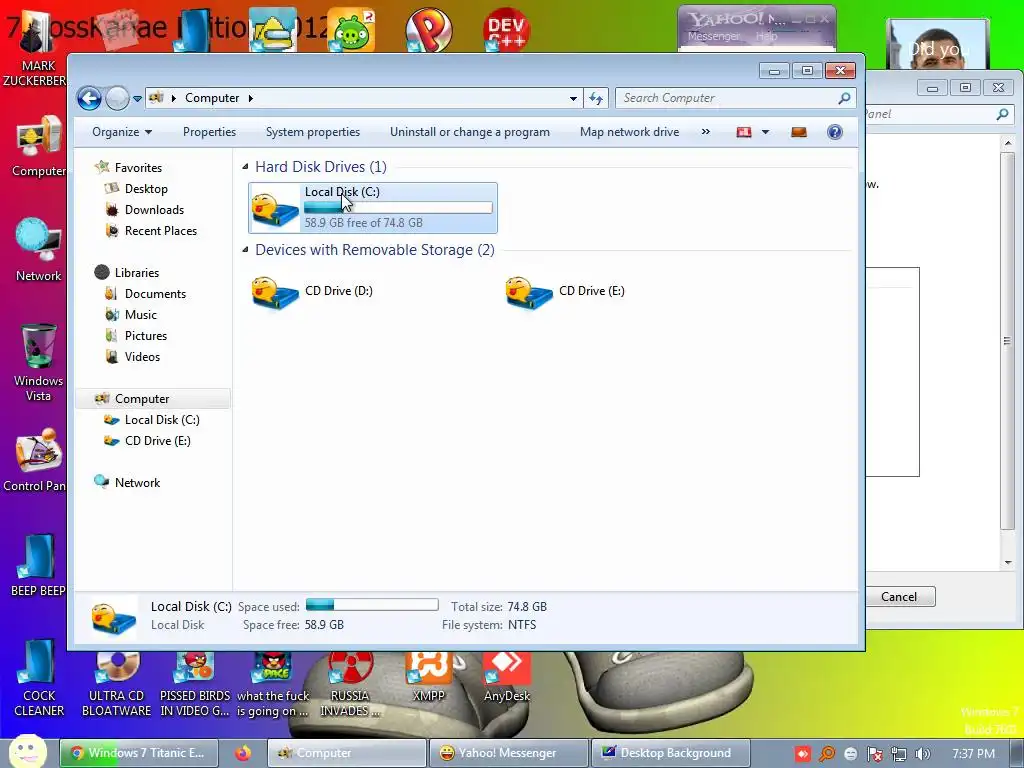Click the Computer breadcrumb in address bar
The image size is (1024, 768).
pos(212,98)
